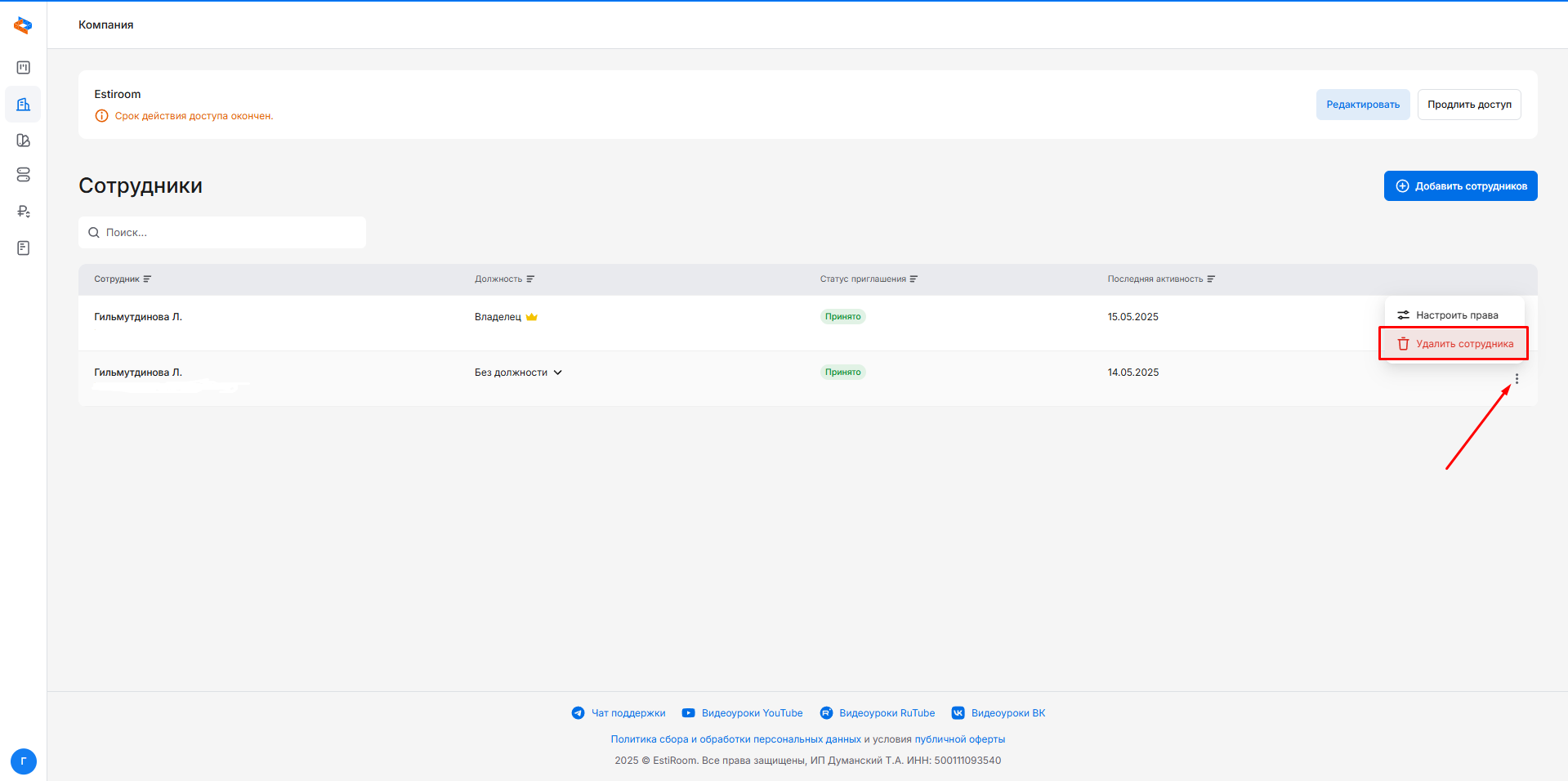The image size is (1568, 781).
Task: Open the document sidebar icon
Action: (x=24, y=248)
